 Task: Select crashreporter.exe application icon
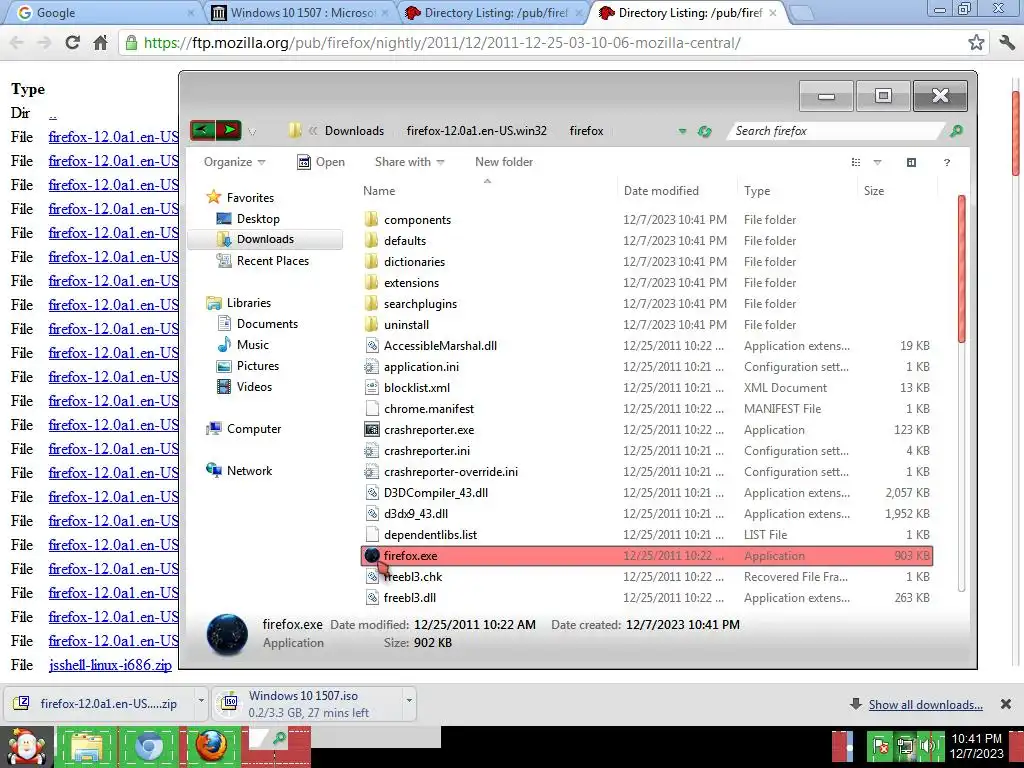(x=372, y=430)
